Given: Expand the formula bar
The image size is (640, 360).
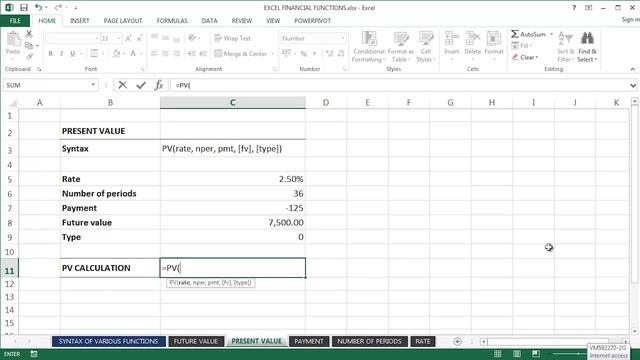Looking at the screenshot, I should coord(633,85).
